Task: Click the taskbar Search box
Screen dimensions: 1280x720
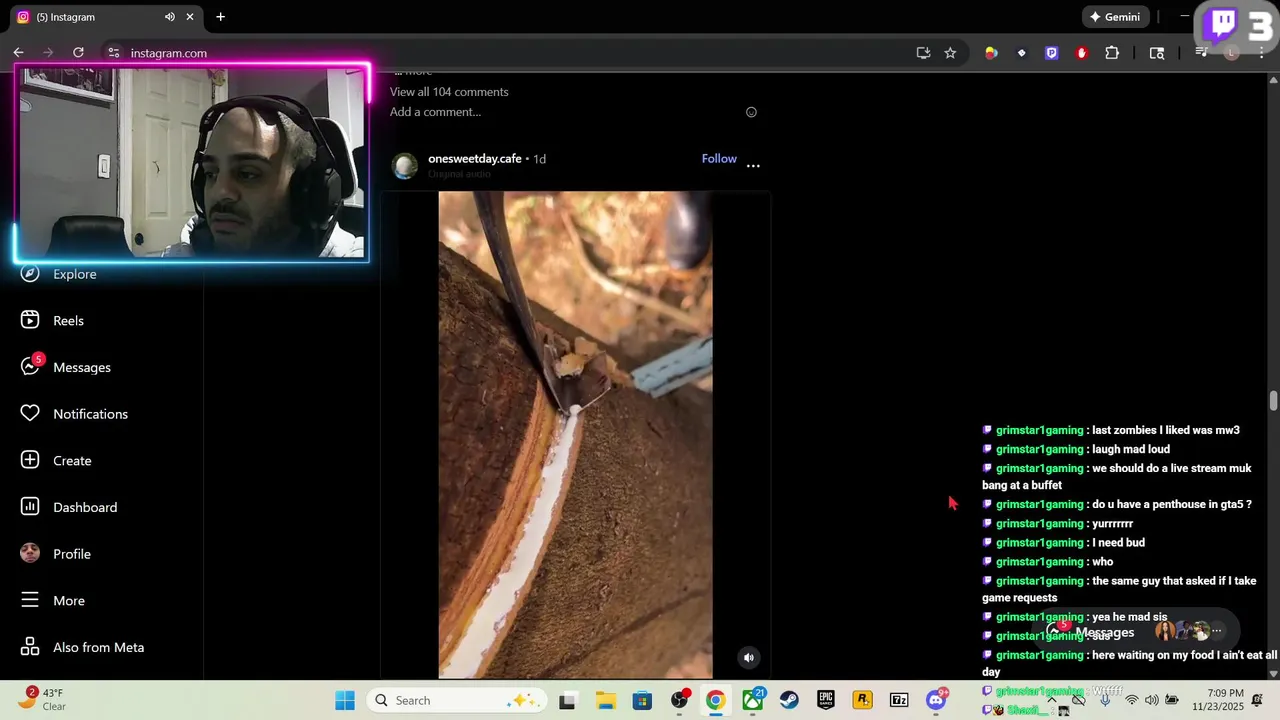Action: pyautogui.click(x=455, y=700)
